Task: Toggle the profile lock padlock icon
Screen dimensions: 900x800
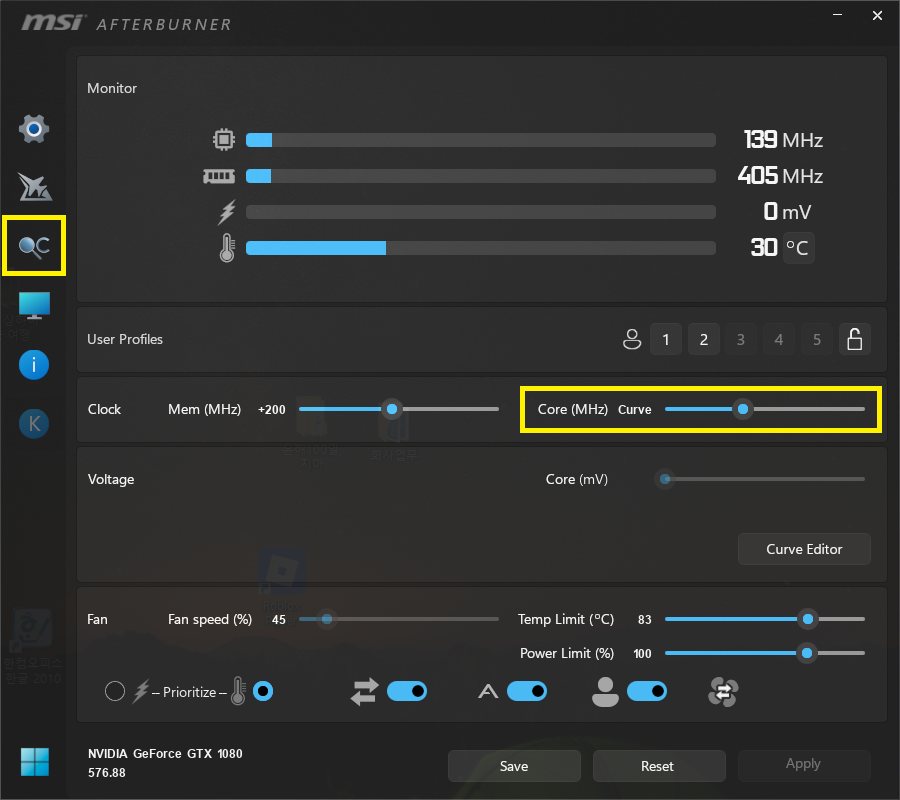Action: coord(855,339)
